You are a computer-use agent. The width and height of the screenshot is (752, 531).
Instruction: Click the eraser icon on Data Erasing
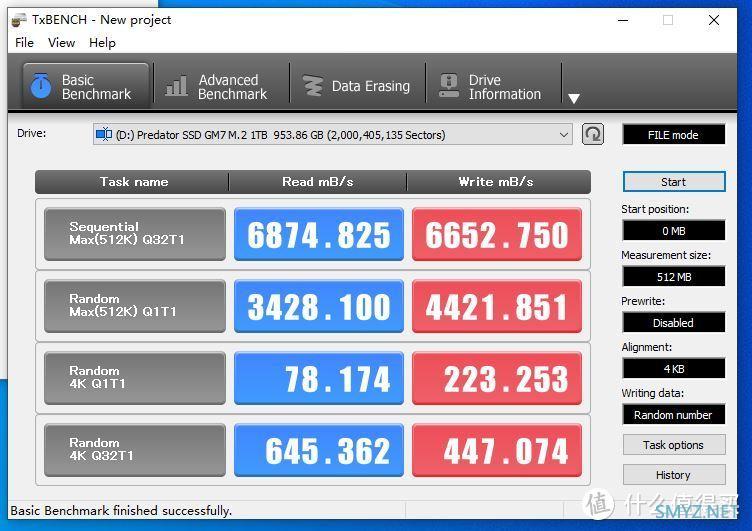pos(313,86)
